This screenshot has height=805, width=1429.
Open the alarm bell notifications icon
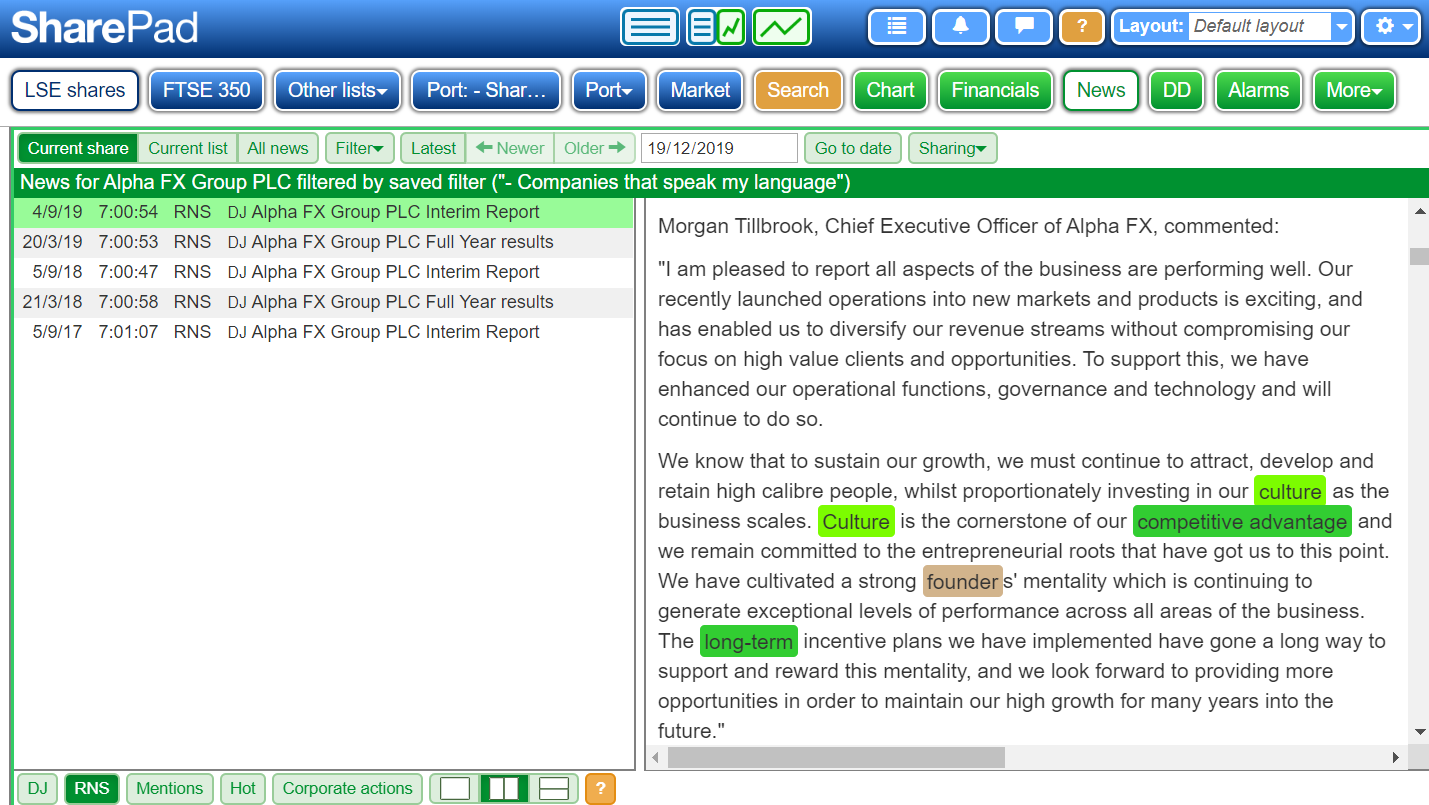tap(961, 27)
